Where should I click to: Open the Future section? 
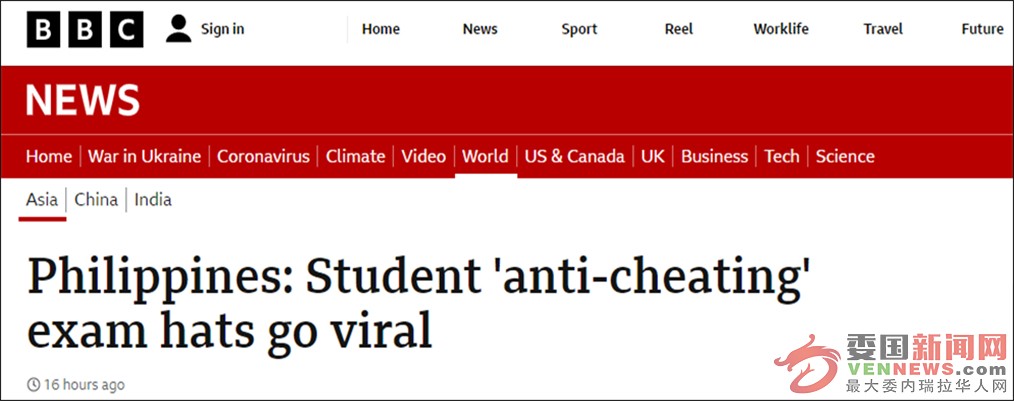(982, 29)
